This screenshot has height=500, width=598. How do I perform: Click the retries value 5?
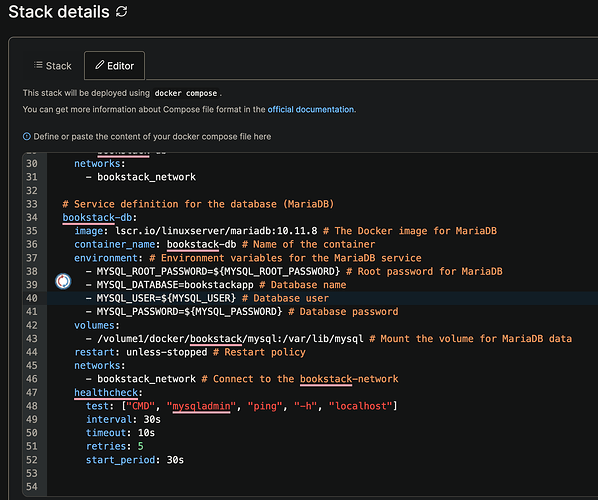click(141, 446)
